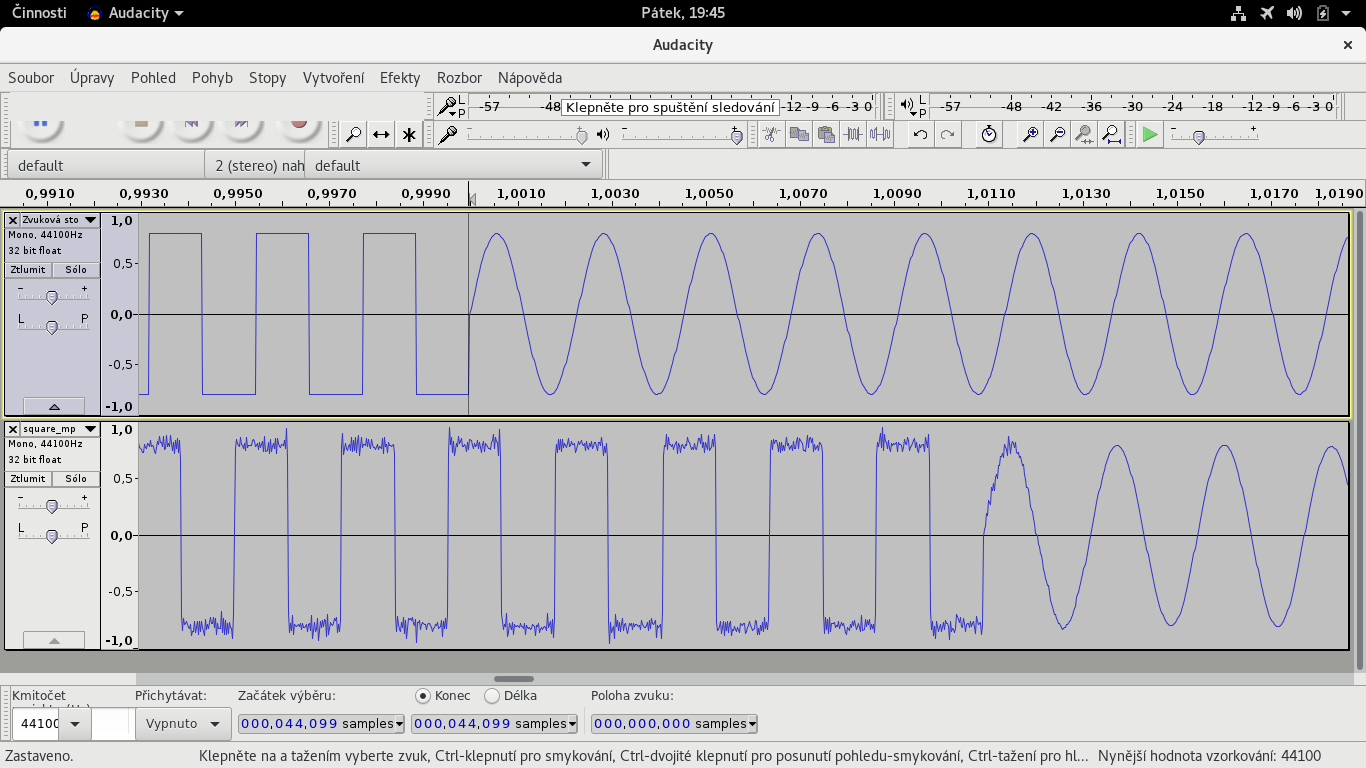Open Začátek výběru samples format dropdown

click(400, 724)
